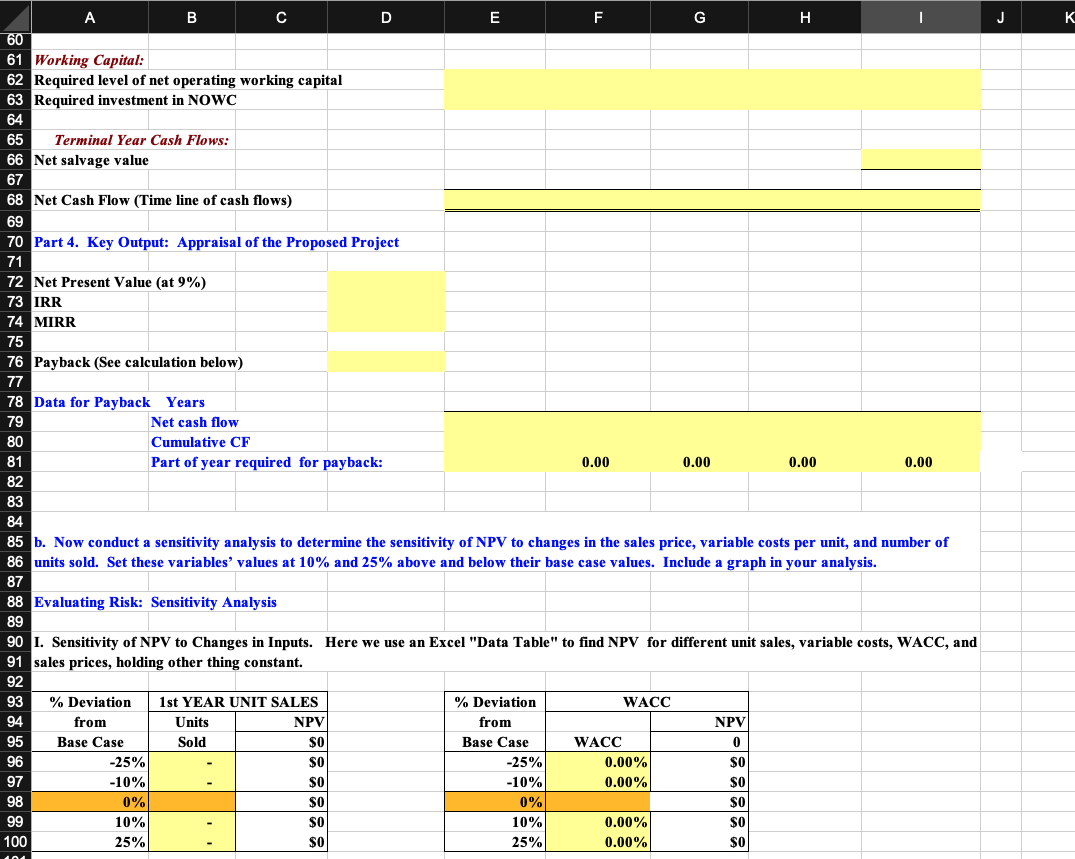The image size is (1075, 859).
Task: Click 'Net salvage value' label
Action: coord(91,160)
